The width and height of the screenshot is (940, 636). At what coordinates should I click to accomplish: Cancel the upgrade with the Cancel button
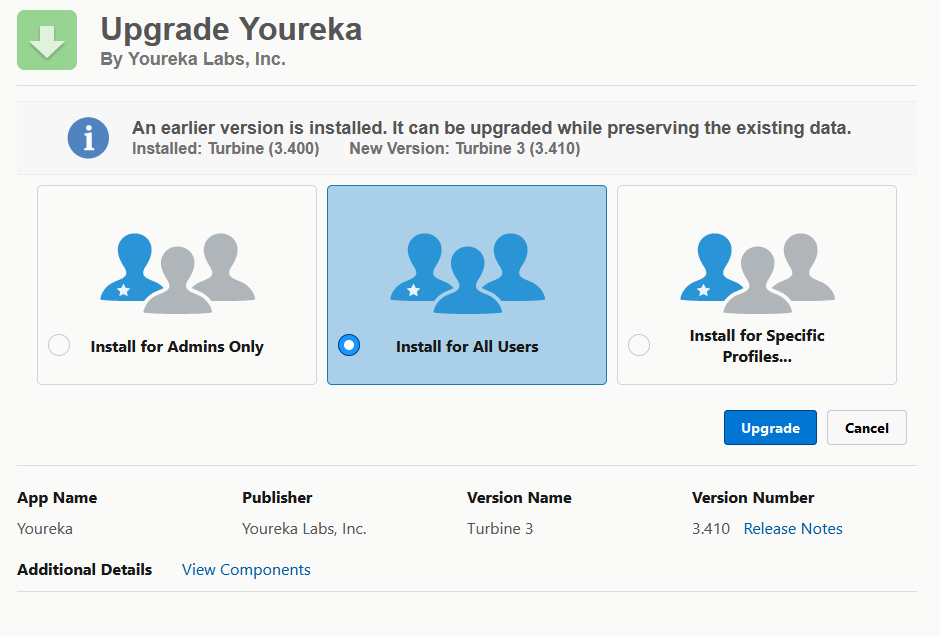(x=867, y=427)
